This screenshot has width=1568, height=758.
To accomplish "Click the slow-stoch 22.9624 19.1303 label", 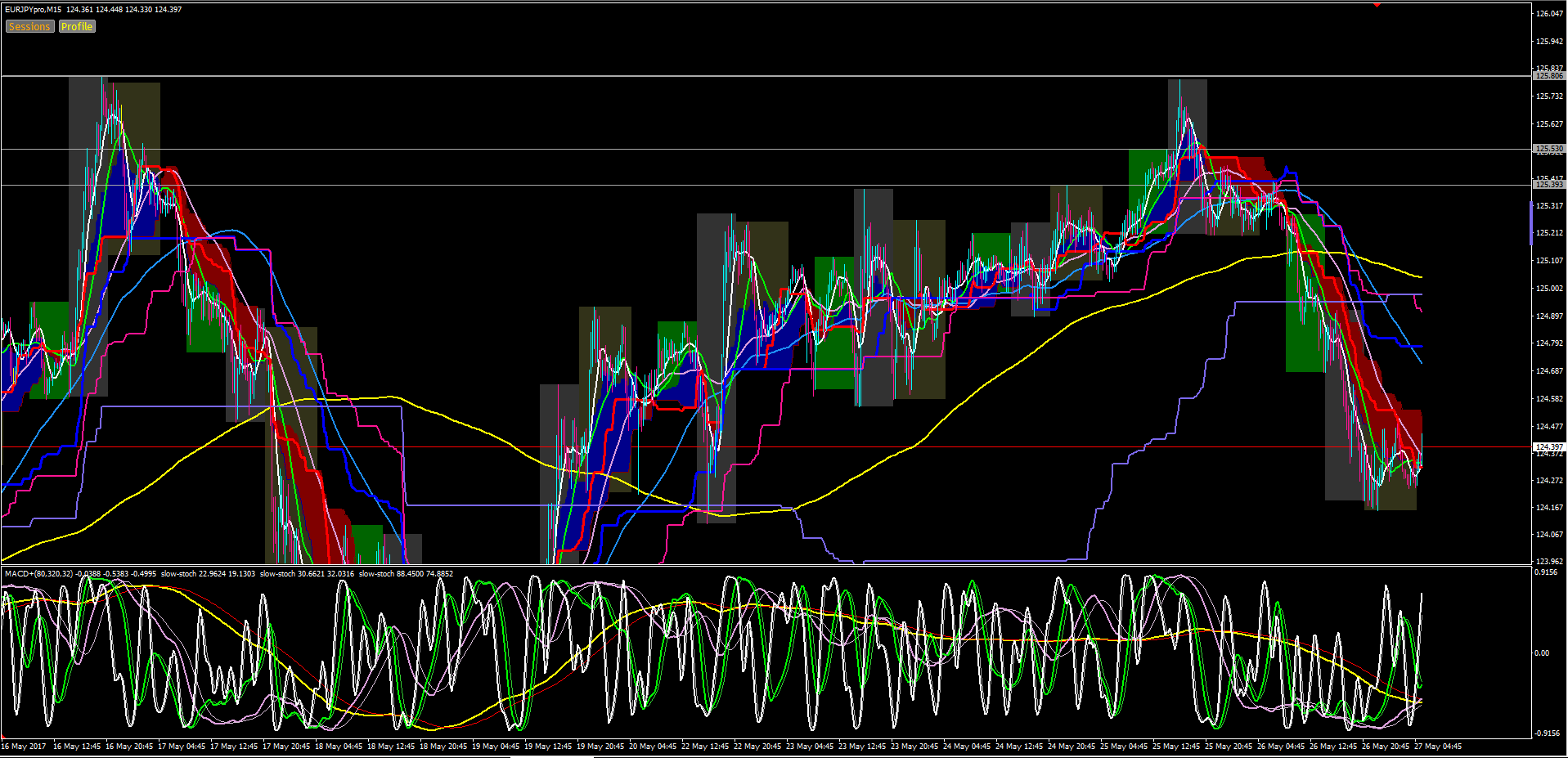I will pos(208,574).
